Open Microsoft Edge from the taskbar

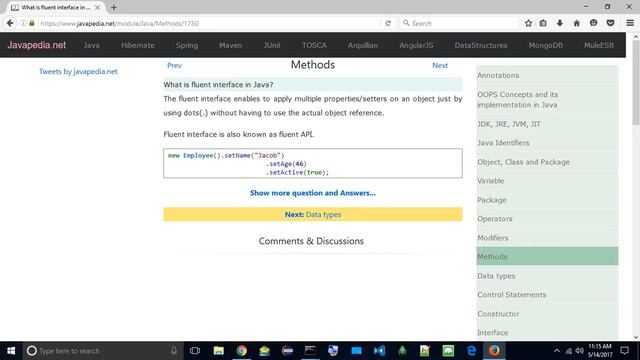471,351
